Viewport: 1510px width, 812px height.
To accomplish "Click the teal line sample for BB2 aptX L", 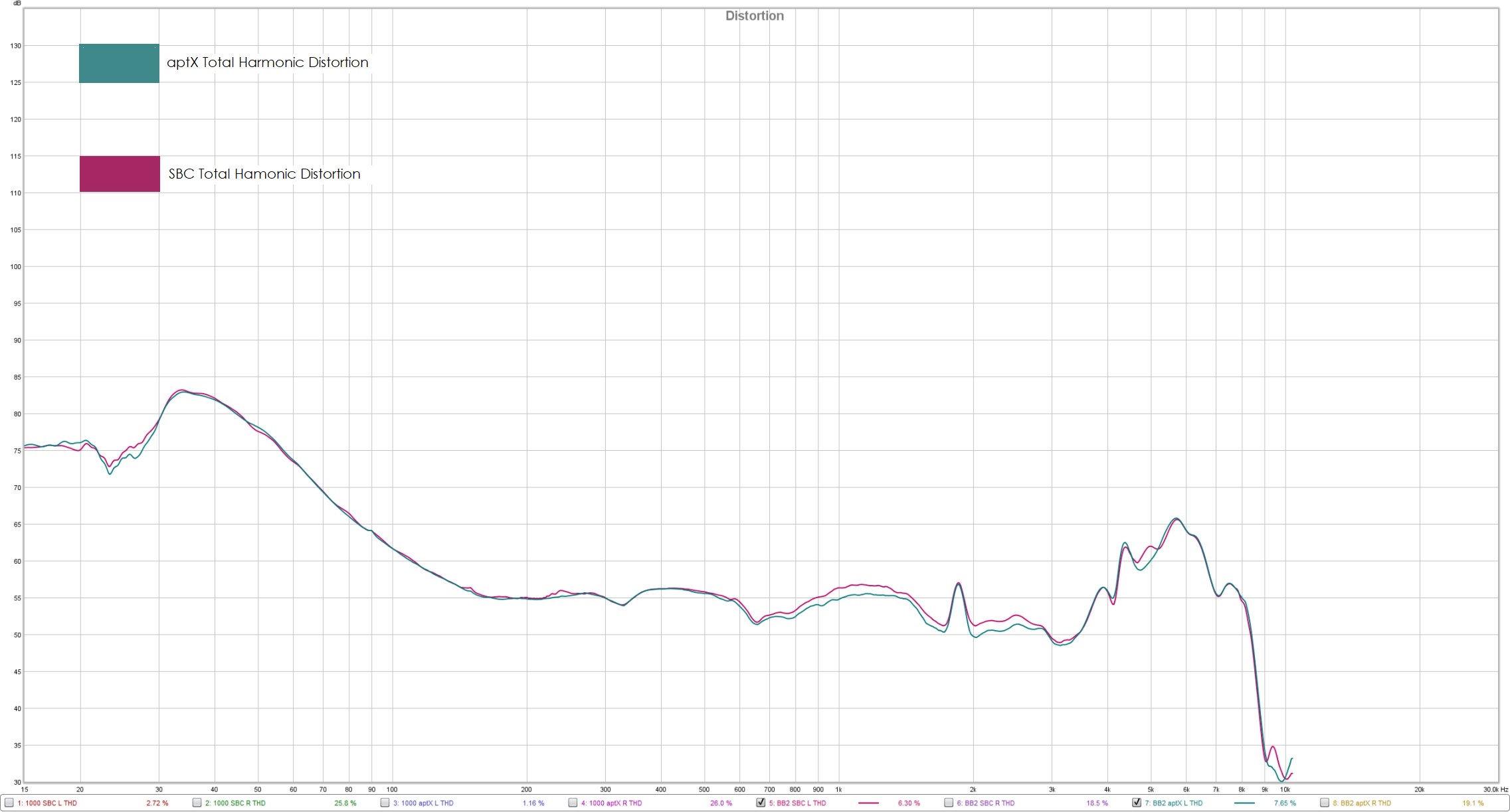I will point(1244,803).
